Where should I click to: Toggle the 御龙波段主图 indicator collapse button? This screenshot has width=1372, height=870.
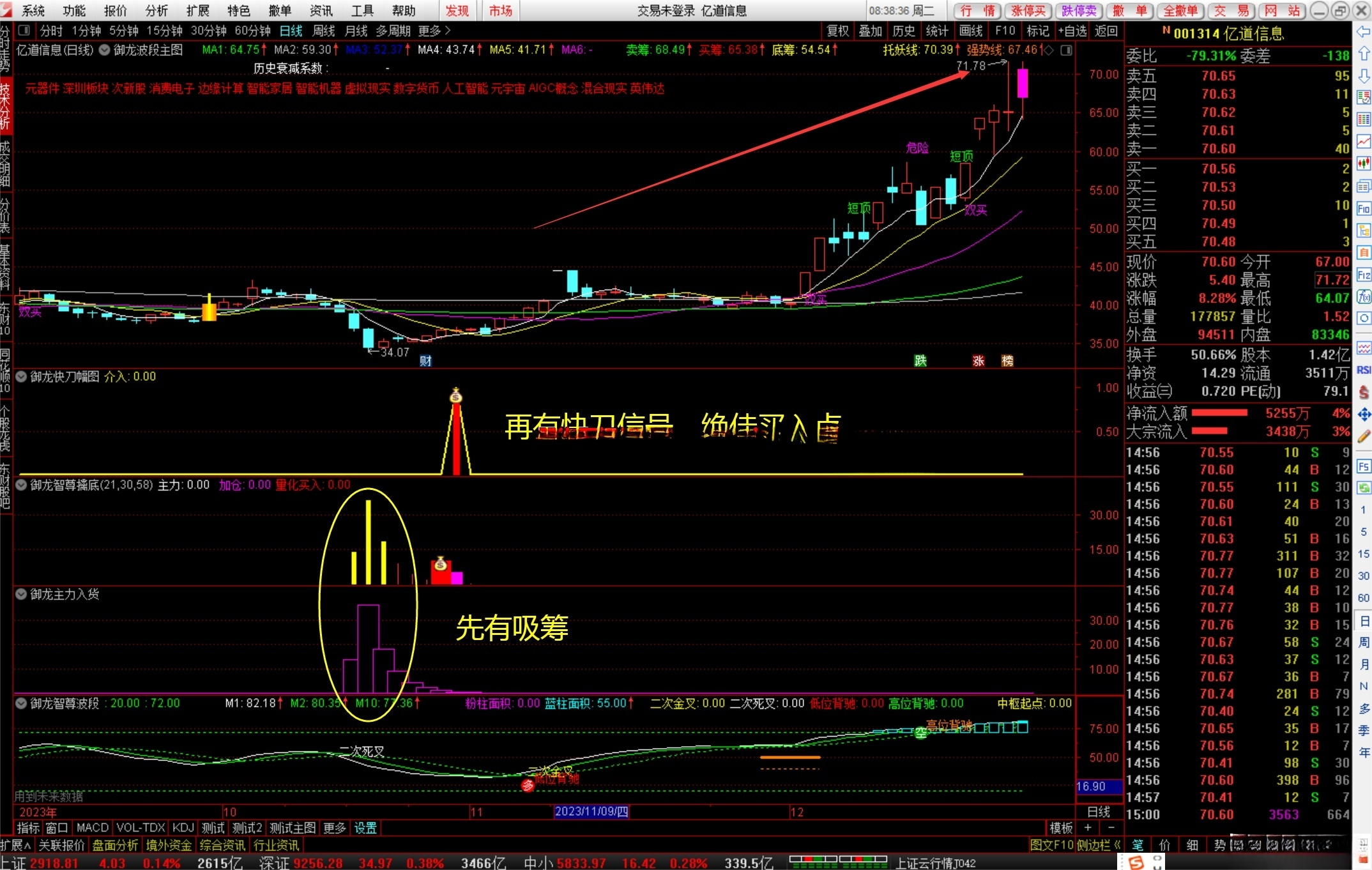[105, 50]
